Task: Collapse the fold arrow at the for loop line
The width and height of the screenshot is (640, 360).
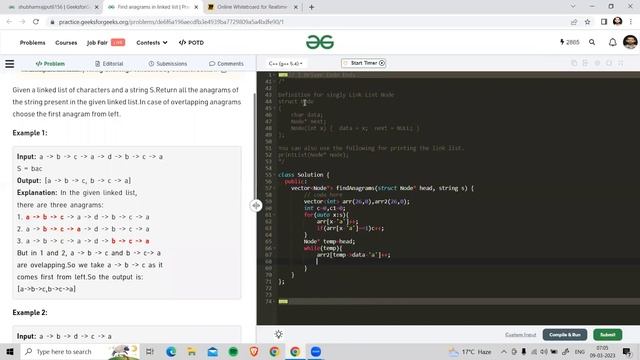Action: (x=274, y=215)
